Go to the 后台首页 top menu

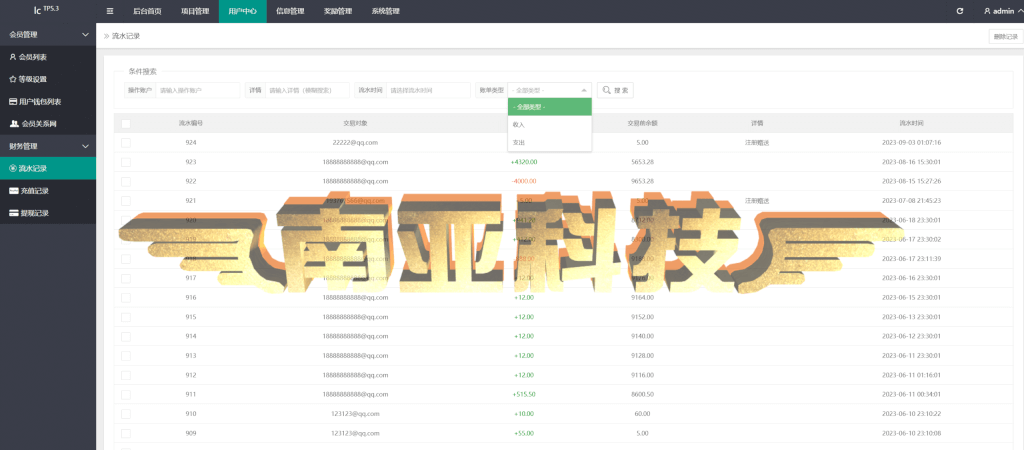point(147,11)
